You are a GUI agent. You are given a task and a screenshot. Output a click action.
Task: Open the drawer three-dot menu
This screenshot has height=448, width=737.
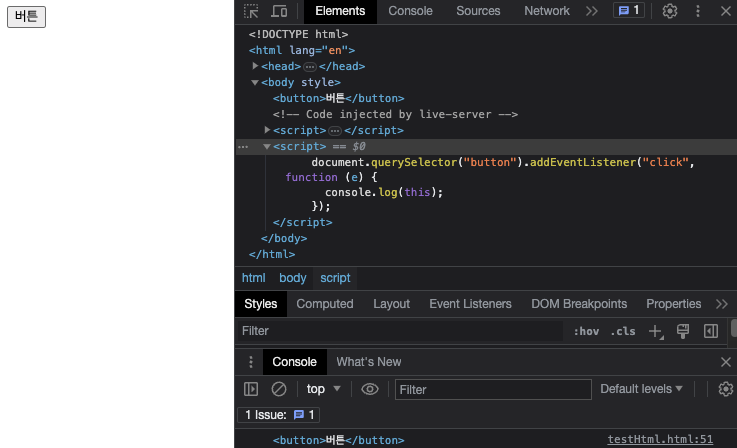pyautogui.click(x=251, y=362)
